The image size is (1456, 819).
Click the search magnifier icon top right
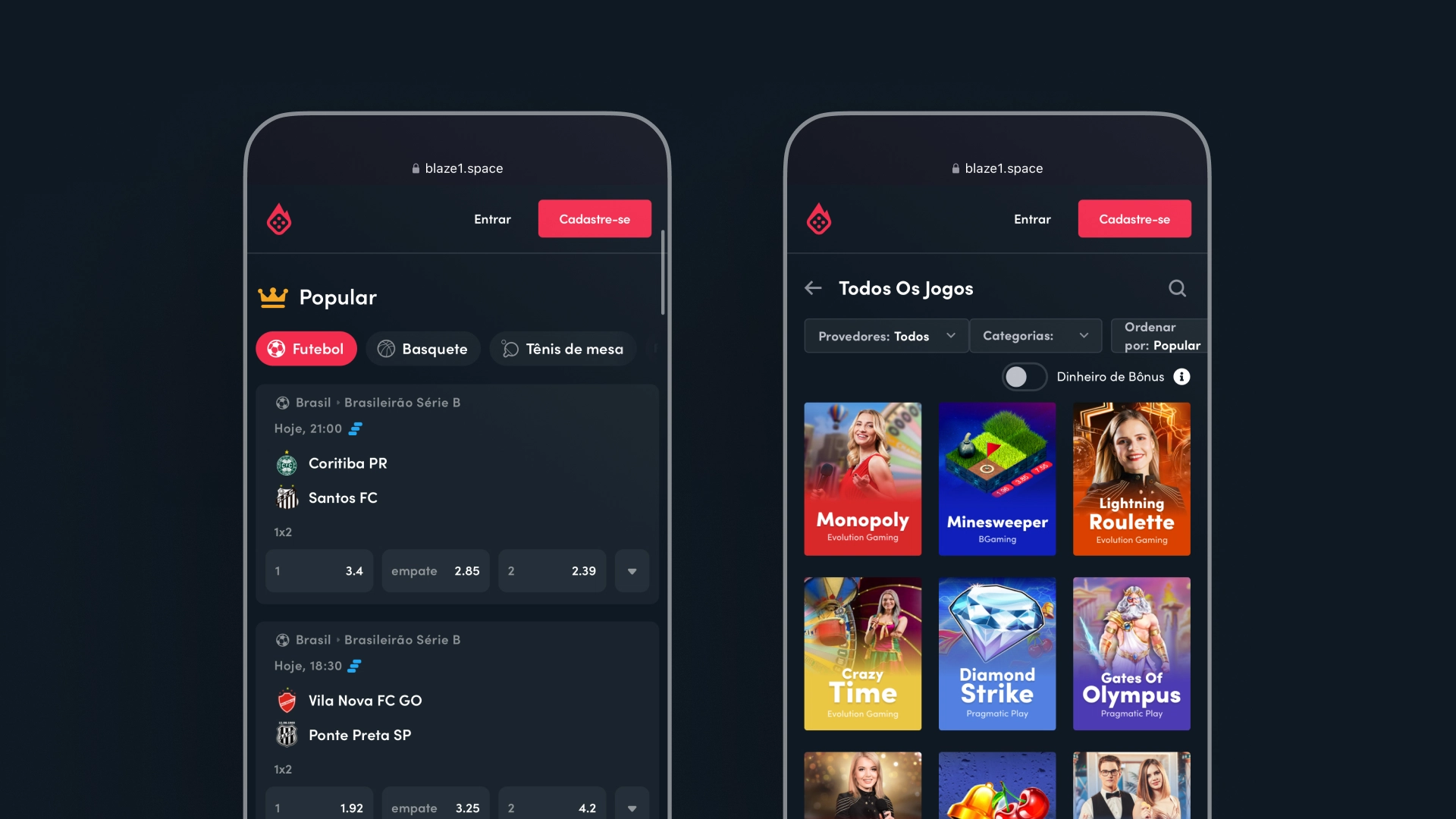(x=1176, y=288)
